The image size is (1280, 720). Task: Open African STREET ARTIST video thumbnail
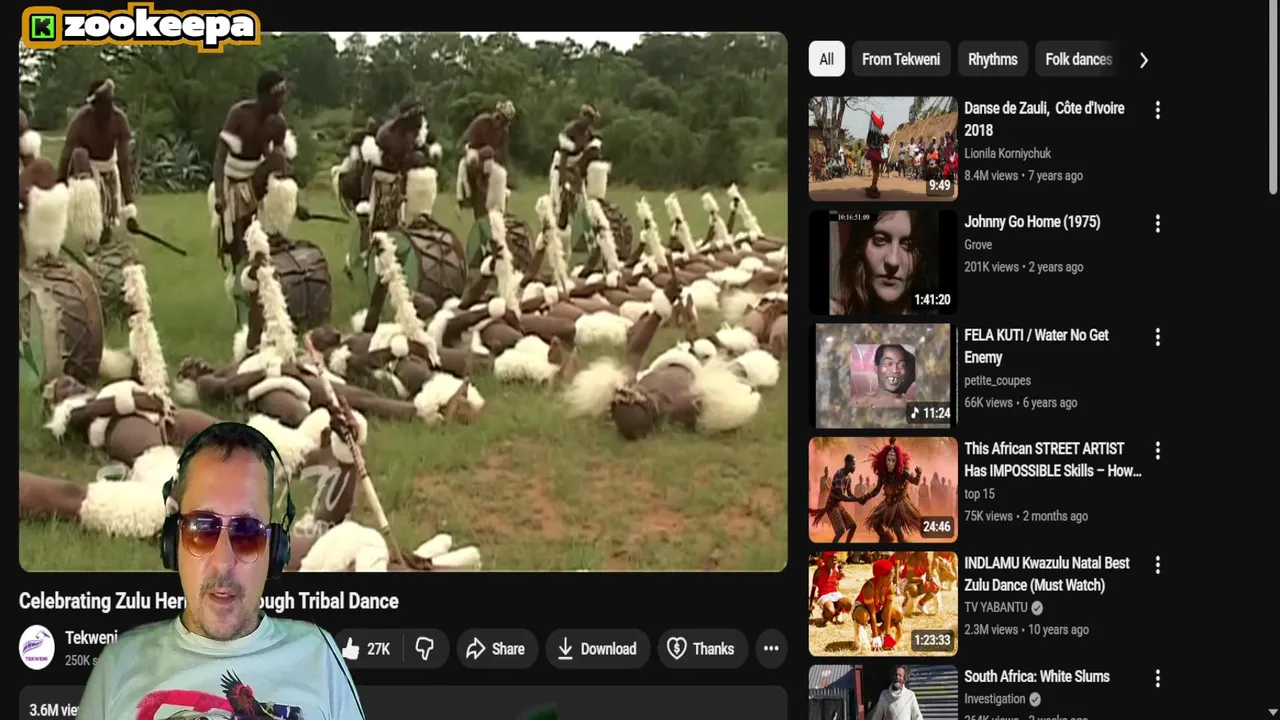(883, 490)
